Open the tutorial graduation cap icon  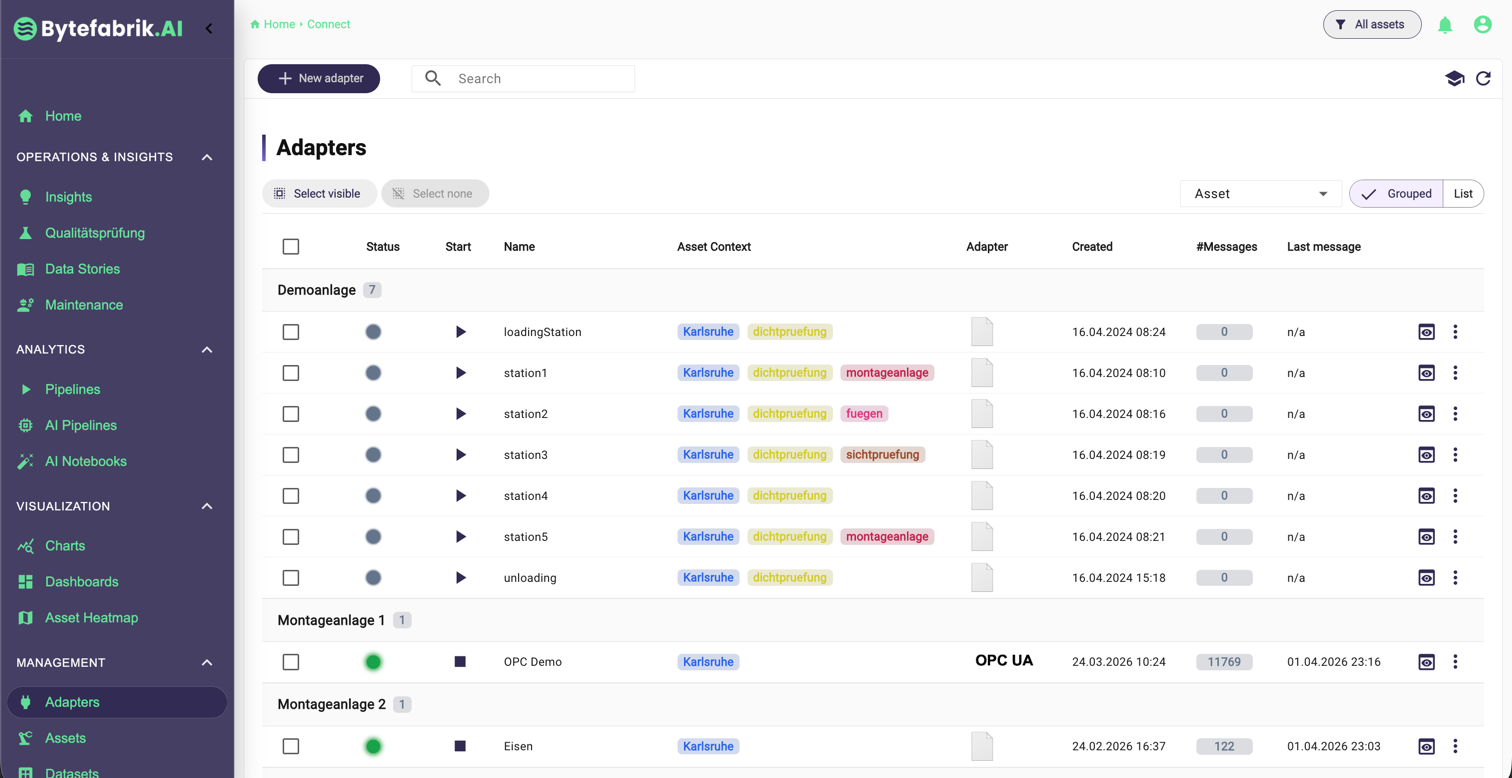1454,78
